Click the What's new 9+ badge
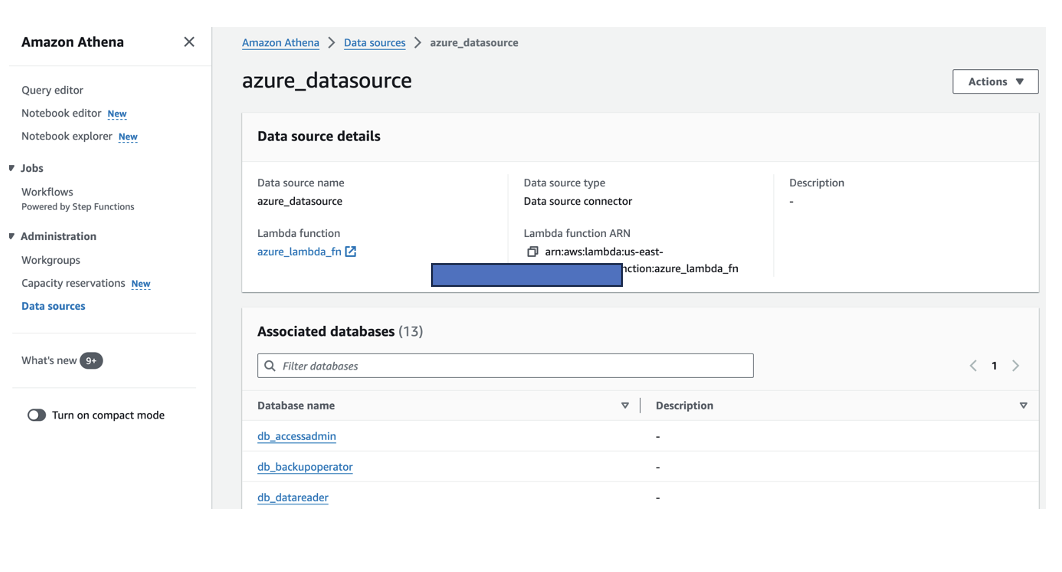1062x572 pixels. pos(91,361)
